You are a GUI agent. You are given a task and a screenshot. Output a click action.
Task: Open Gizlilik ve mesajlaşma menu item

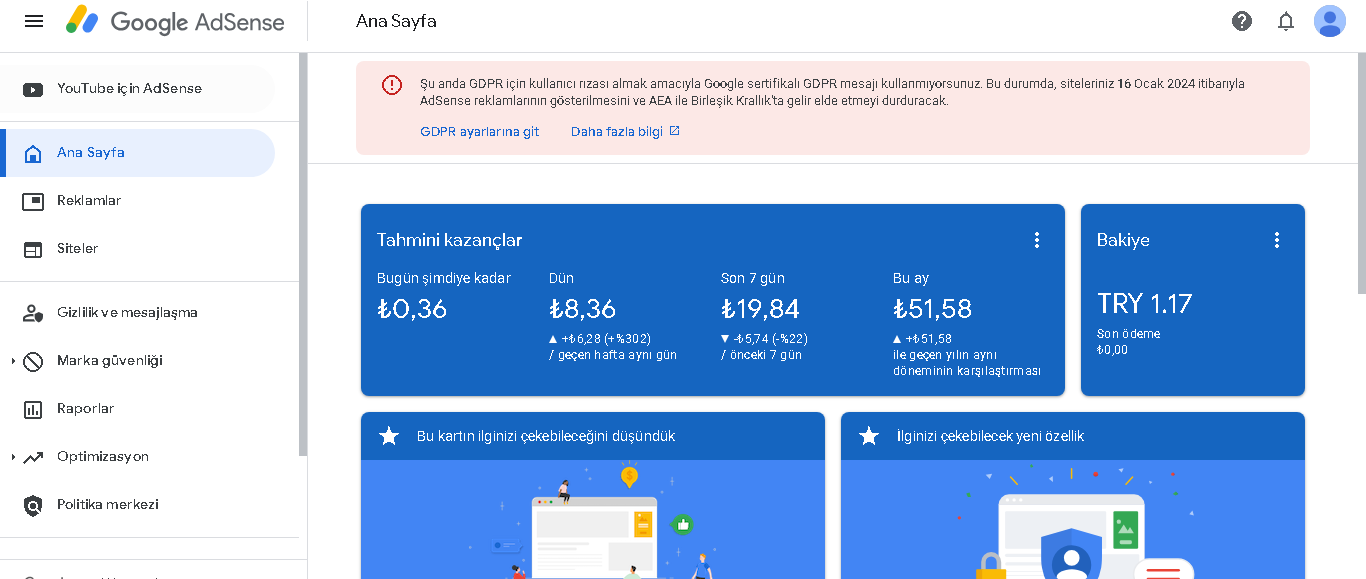[137, 313]
